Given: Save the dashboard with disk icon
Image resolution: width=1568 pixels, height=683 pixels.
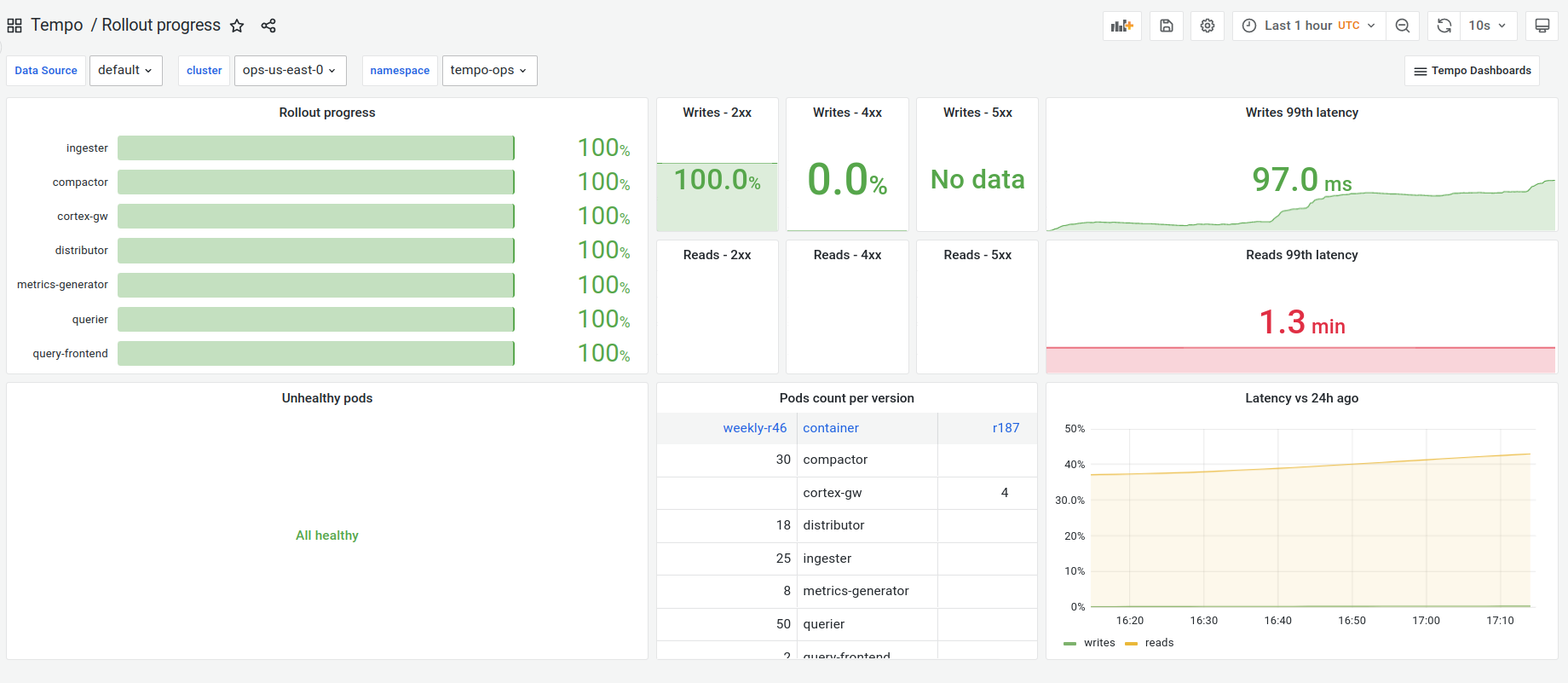Looking at the screenshot, I should point(1167,26).
